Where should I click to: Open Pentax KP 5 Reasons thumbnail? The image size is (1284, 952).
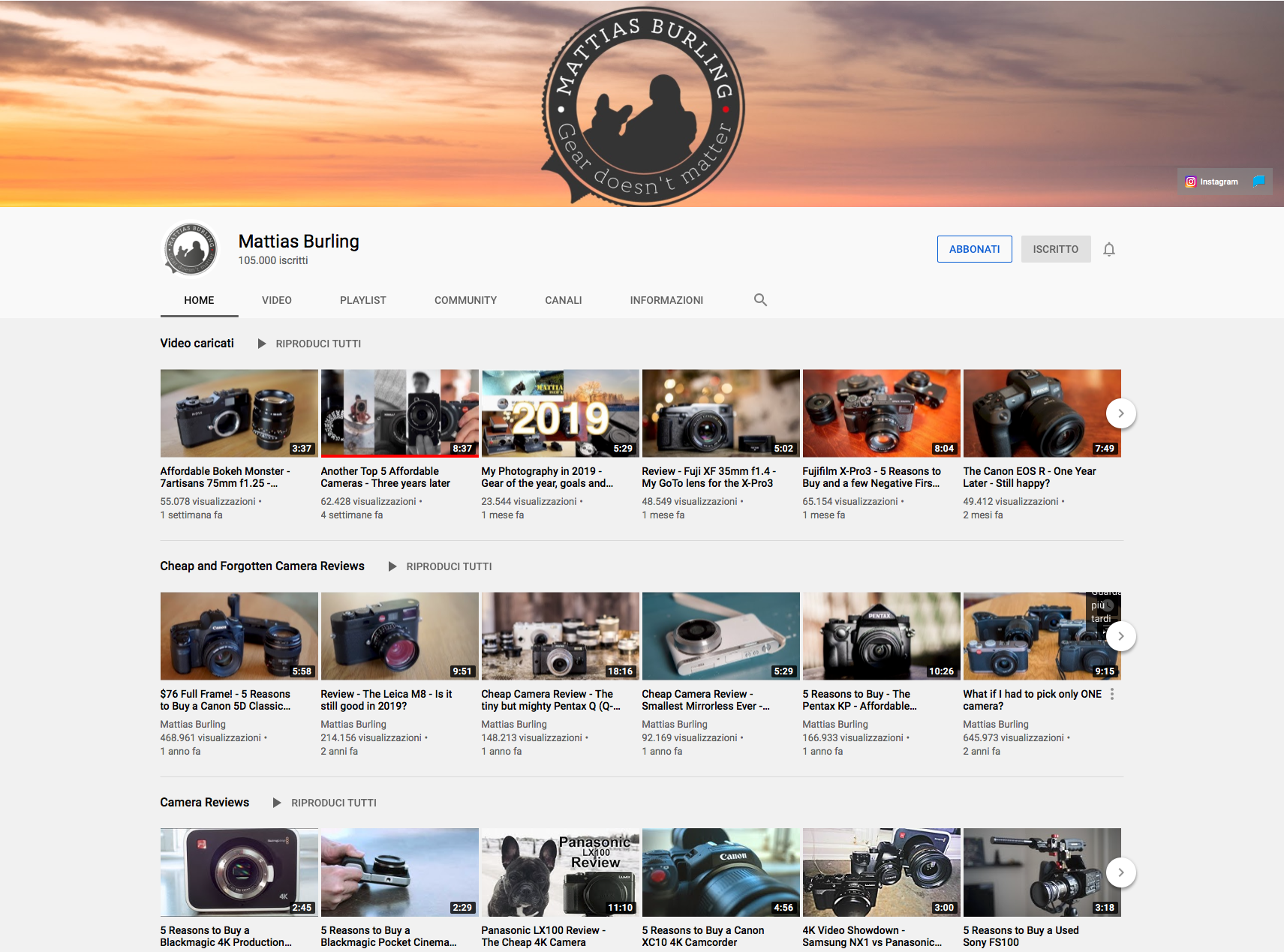point(882,636)
